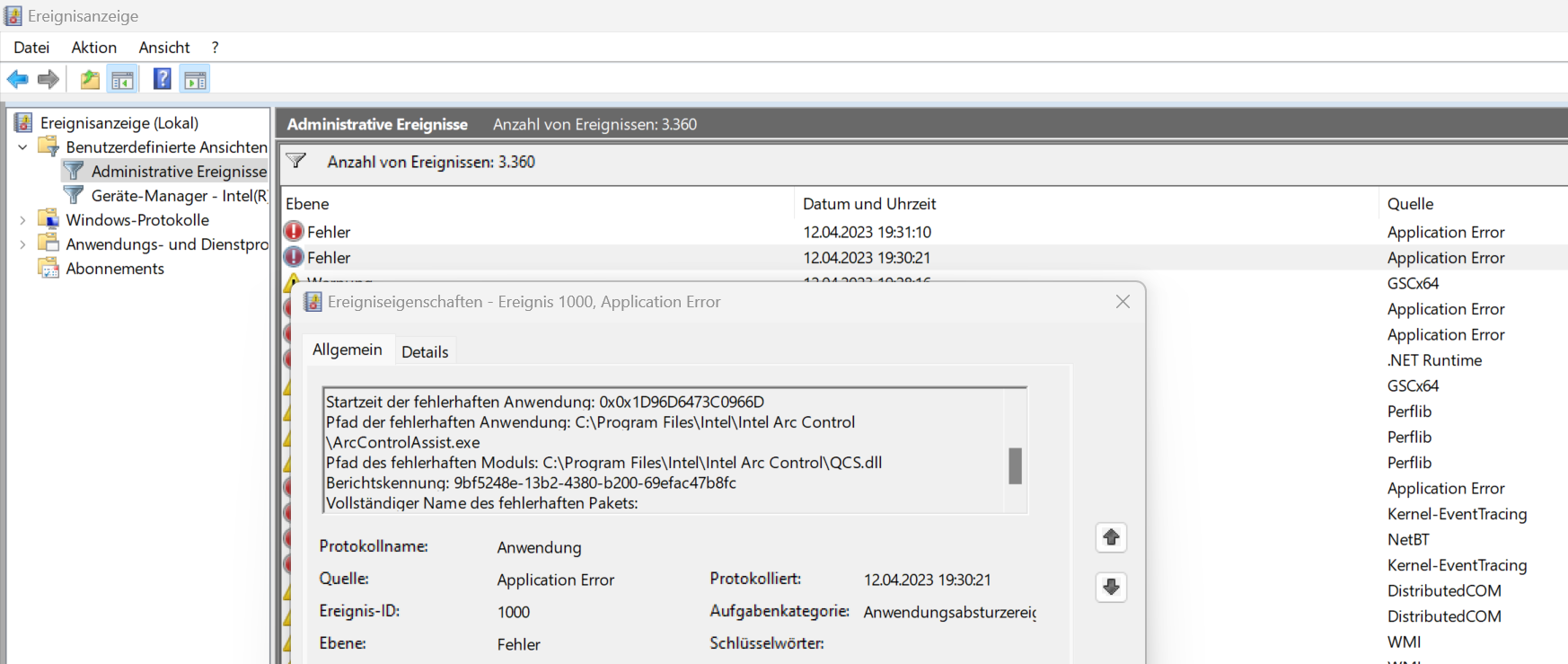
Task: Open the Ansicht menu
Action: coord(163,48)
